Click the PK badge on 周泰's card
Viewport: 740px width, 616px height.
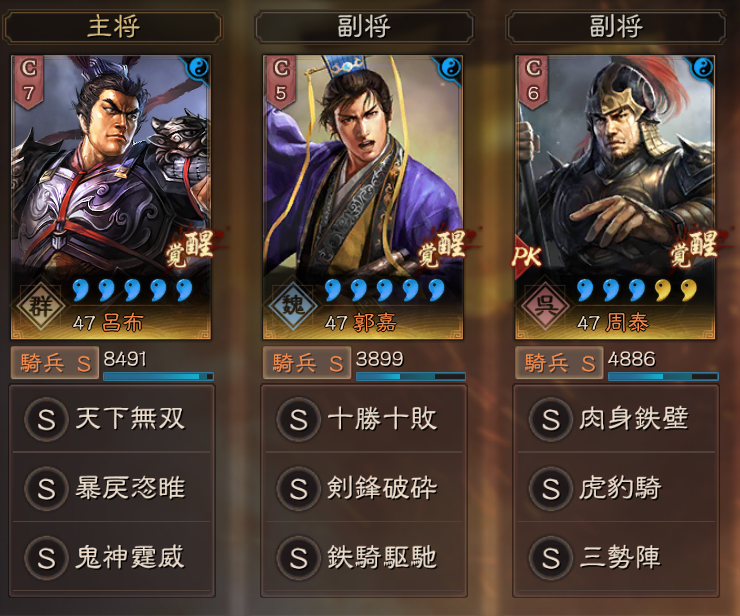click(x=527, y=256)
